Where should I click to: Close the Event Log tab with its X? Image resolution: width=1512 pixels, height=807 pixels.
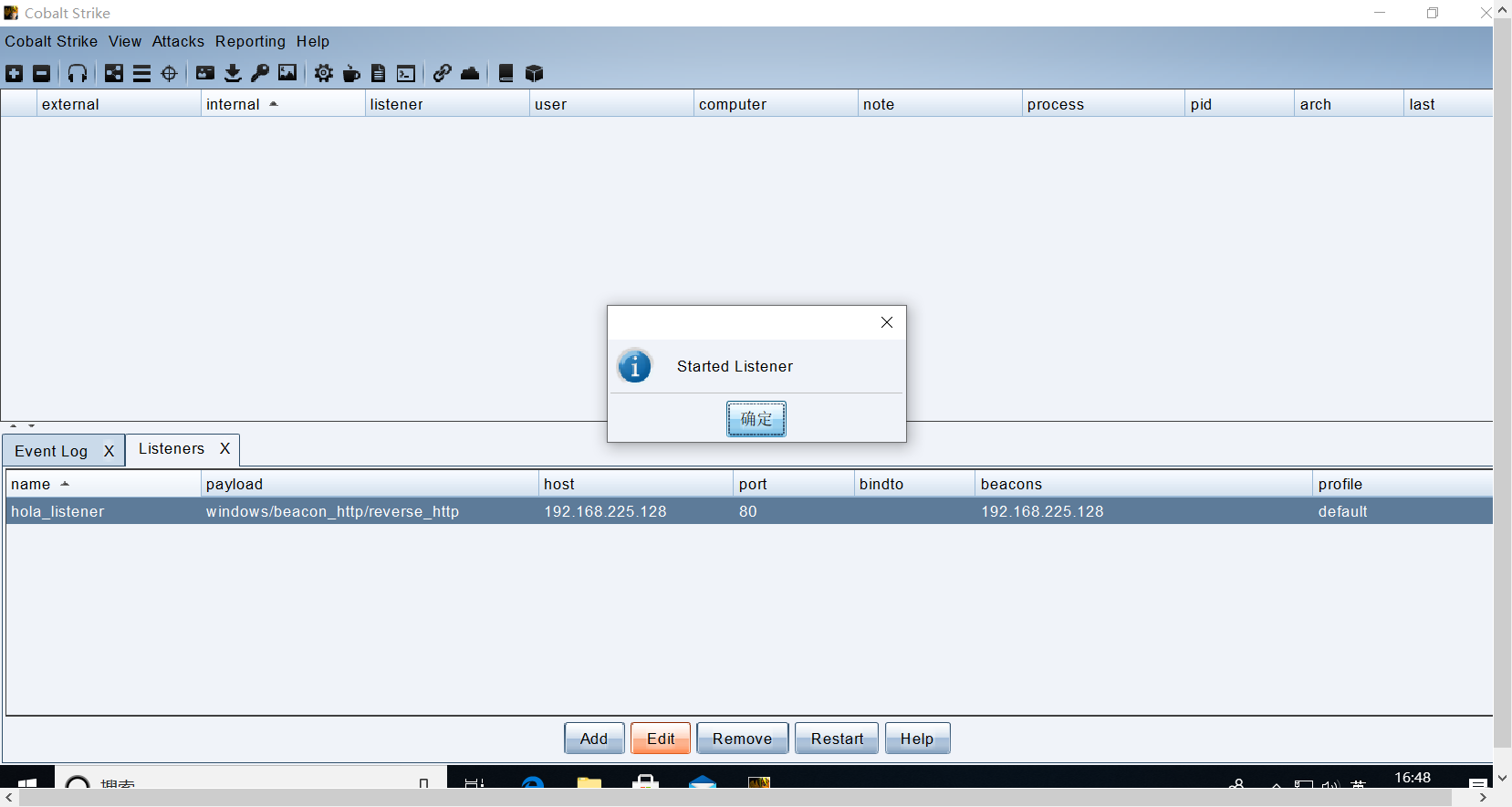(109, 451)
